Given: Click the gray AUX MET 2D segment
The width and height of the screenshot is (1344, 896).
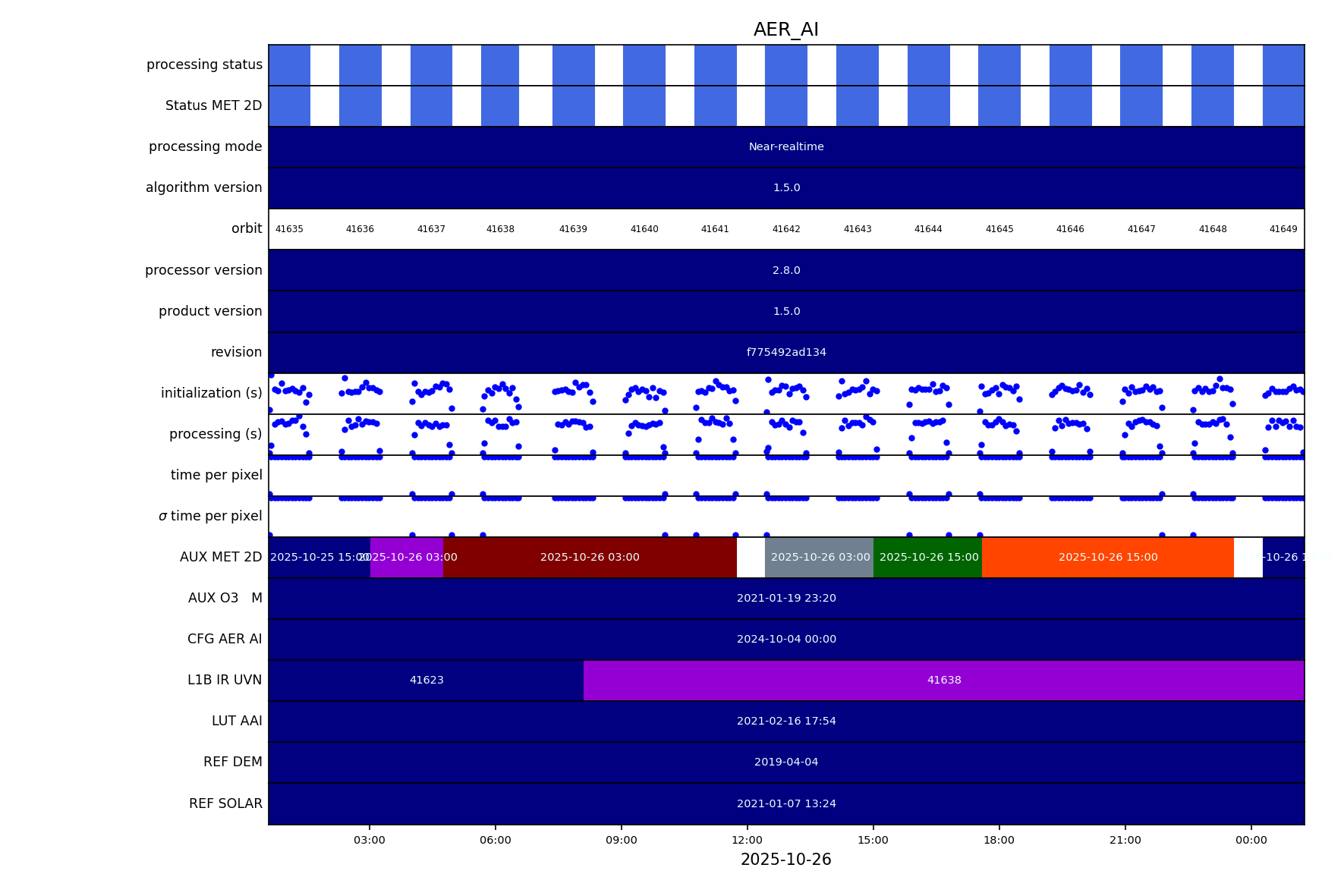Looking at the screenshot, I should point(820,558).
